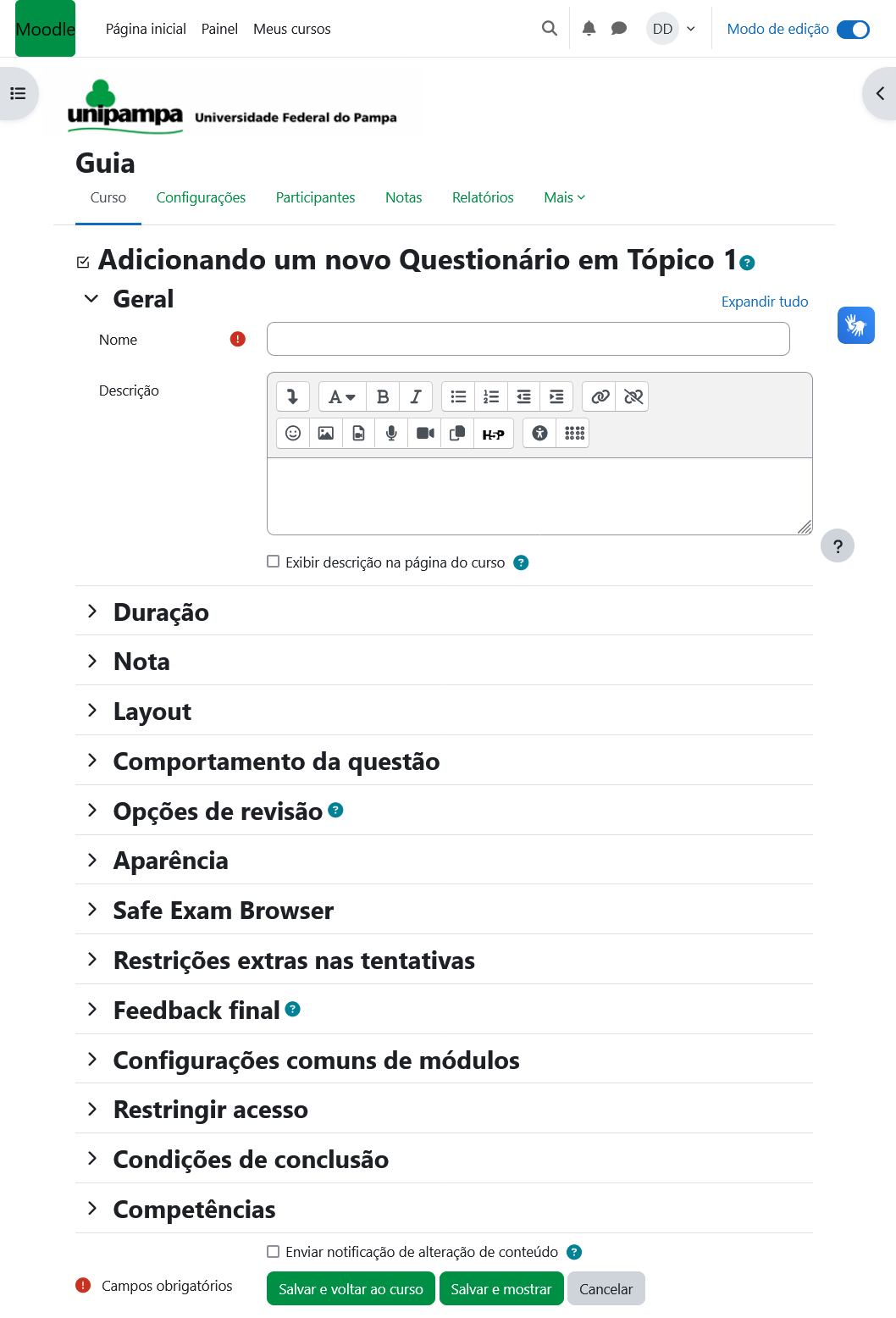This screenshot has width=896, height=1318.
Task: Open the insert image tool
Action: 326,434
